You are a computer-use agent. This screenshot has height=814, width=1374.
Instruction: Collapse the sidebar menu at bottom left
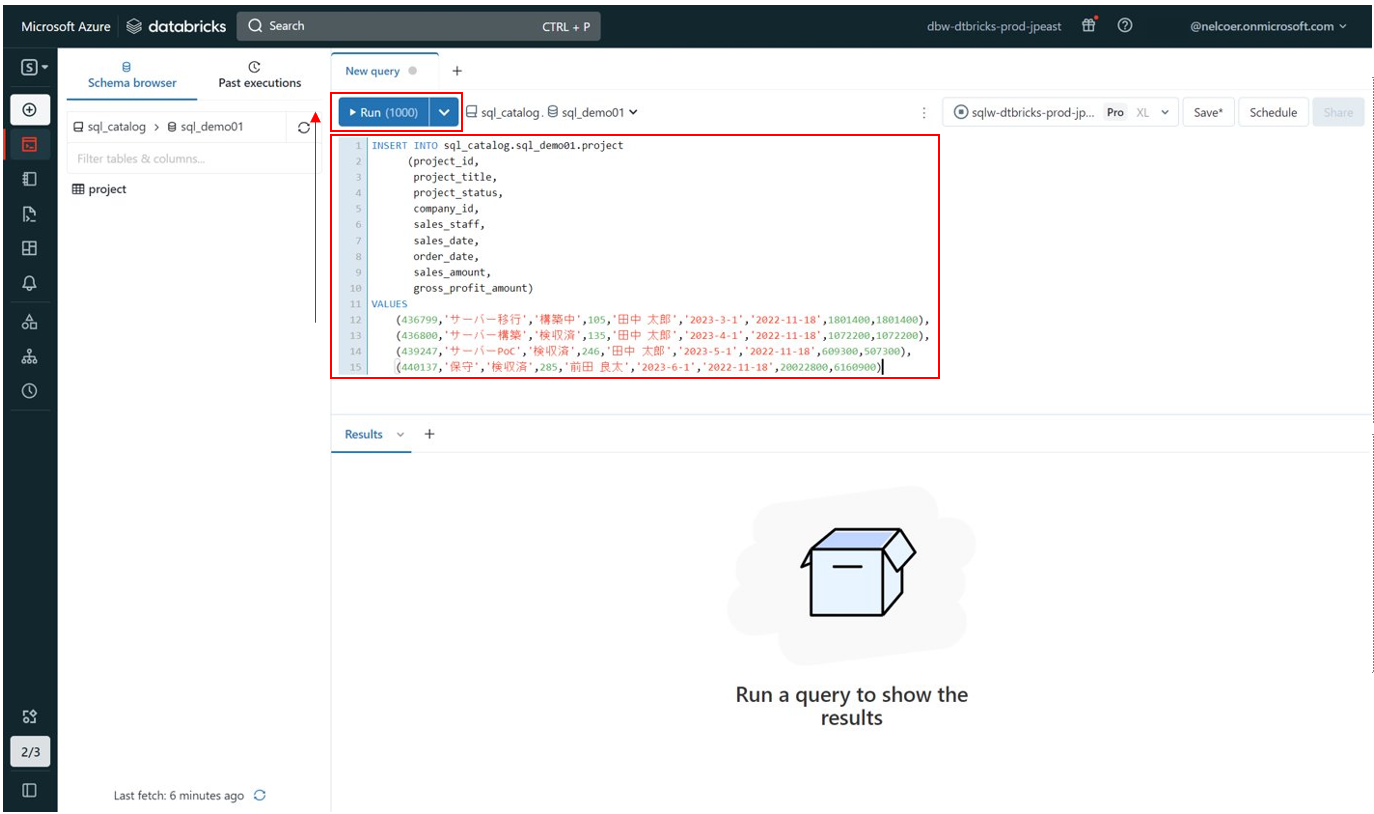[x=29, y=790]
